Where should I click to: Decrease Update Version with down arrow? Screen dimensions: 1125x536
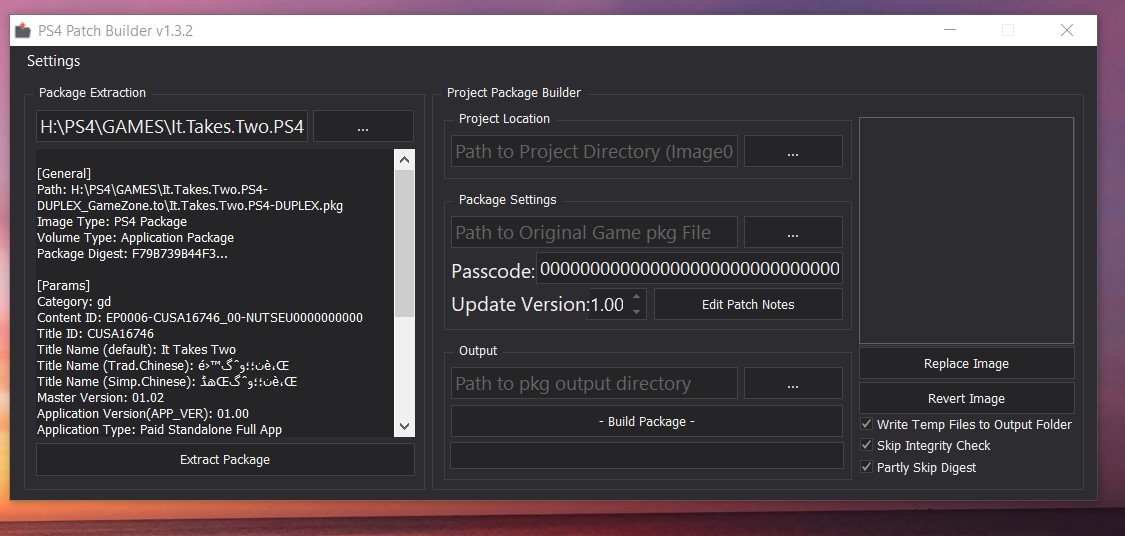click(636, 312)
